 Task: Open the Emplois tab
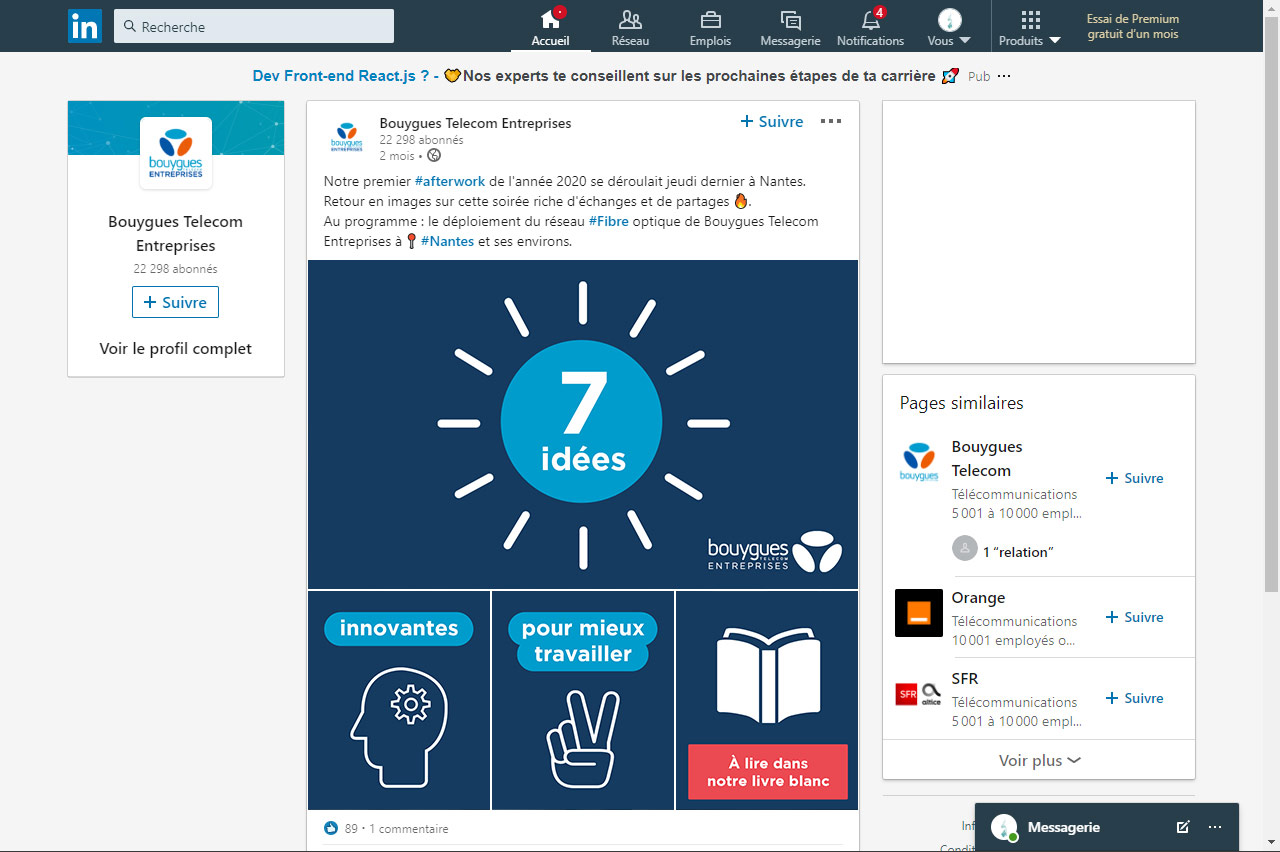710,27
